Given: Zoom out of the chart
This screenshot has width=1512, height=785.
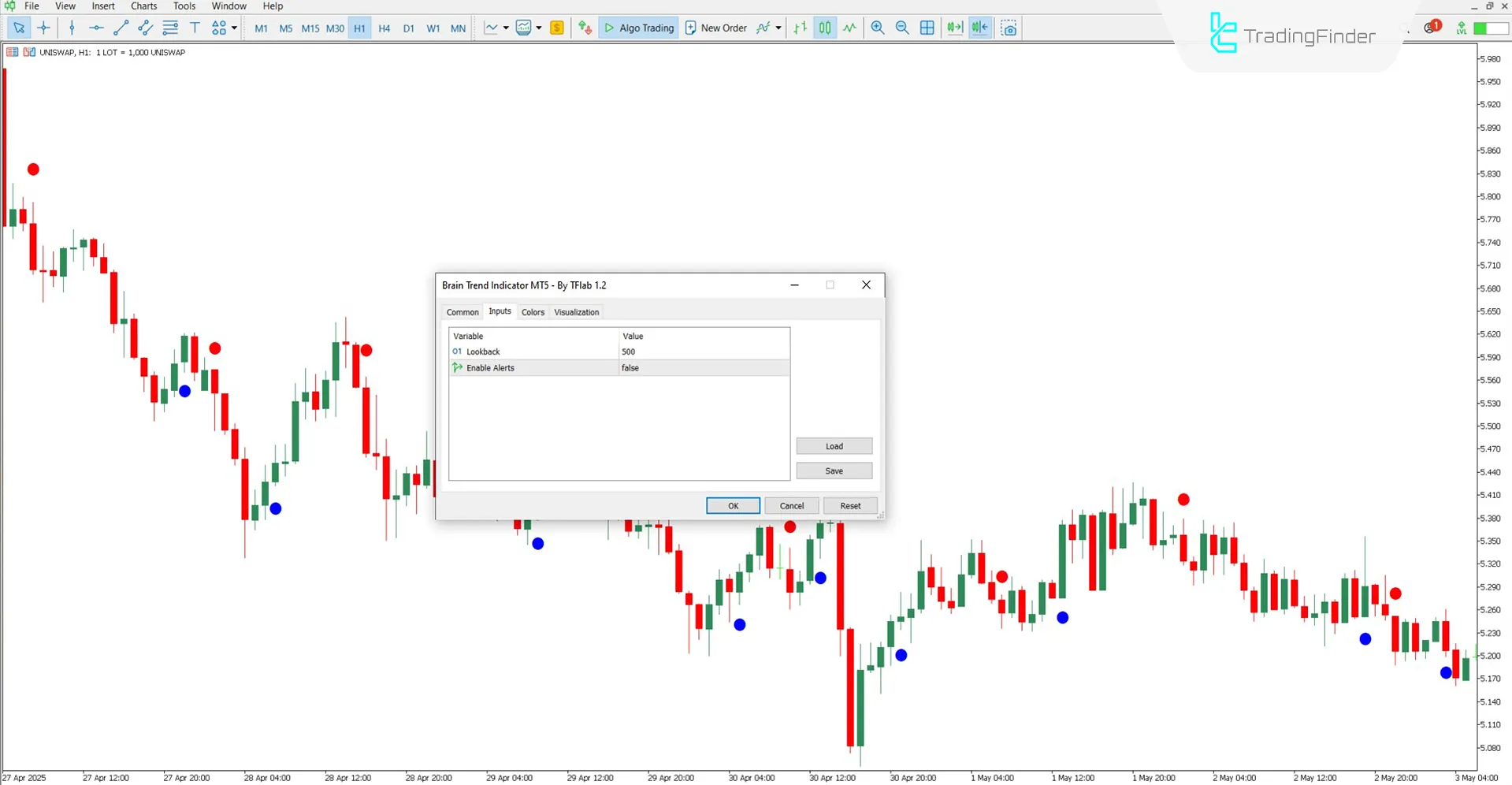Looking at the screenshot, I should pyautogui.click(x=902, y=28).
